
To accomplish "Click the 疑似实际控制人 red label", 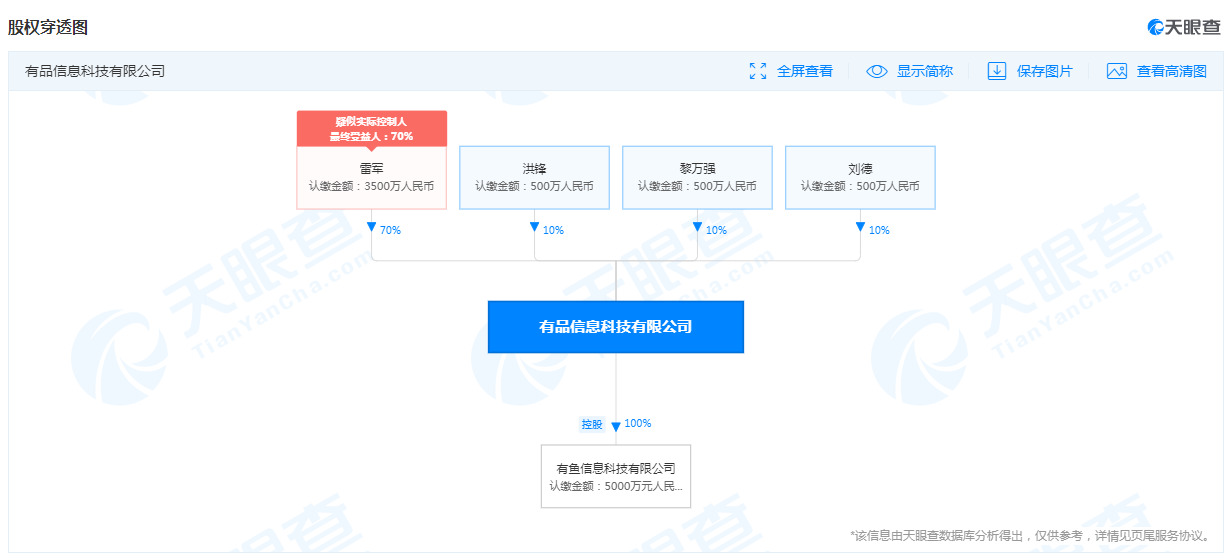I will point(372,128).
